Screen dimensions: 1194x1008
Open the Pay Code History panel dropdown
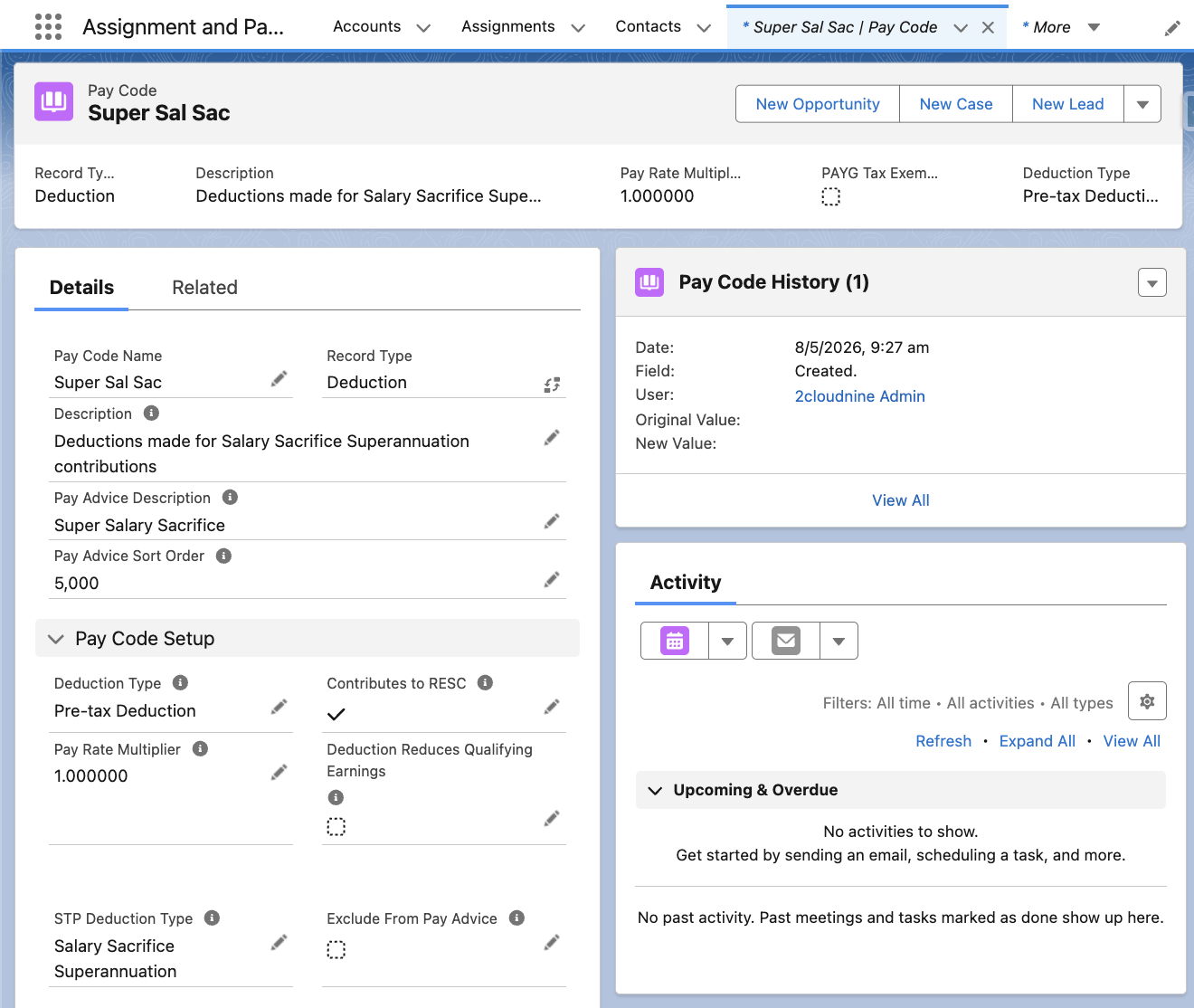tap(1151, 282)
